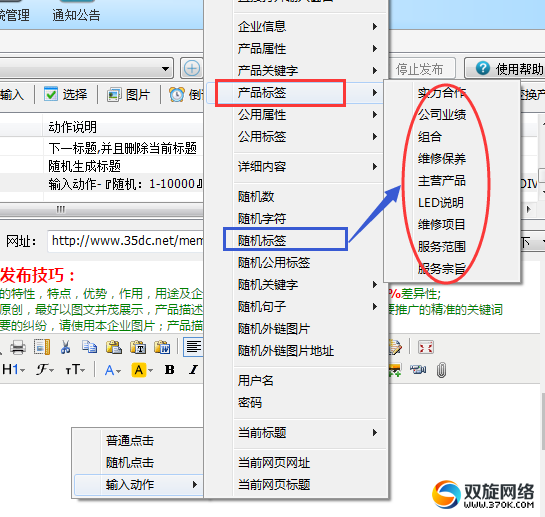This screenshot has width=545, height=517.
Task: Open the 通知公告 tab
Action: pyautogui.click(x=76, y=15)
